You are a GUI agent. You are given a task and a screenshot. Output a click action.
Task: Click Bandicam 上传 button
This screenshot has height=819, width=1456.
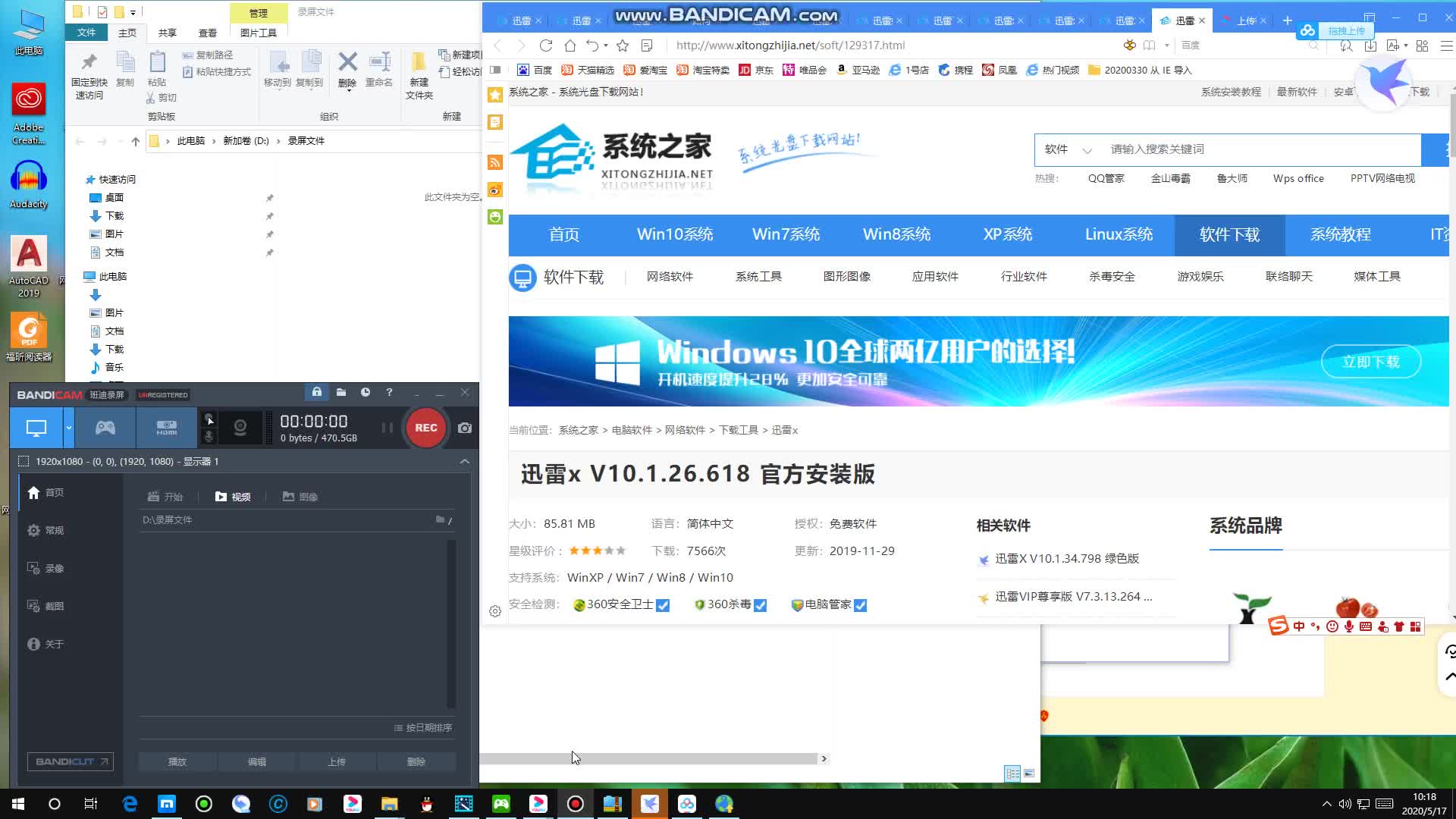pos(337,761)
